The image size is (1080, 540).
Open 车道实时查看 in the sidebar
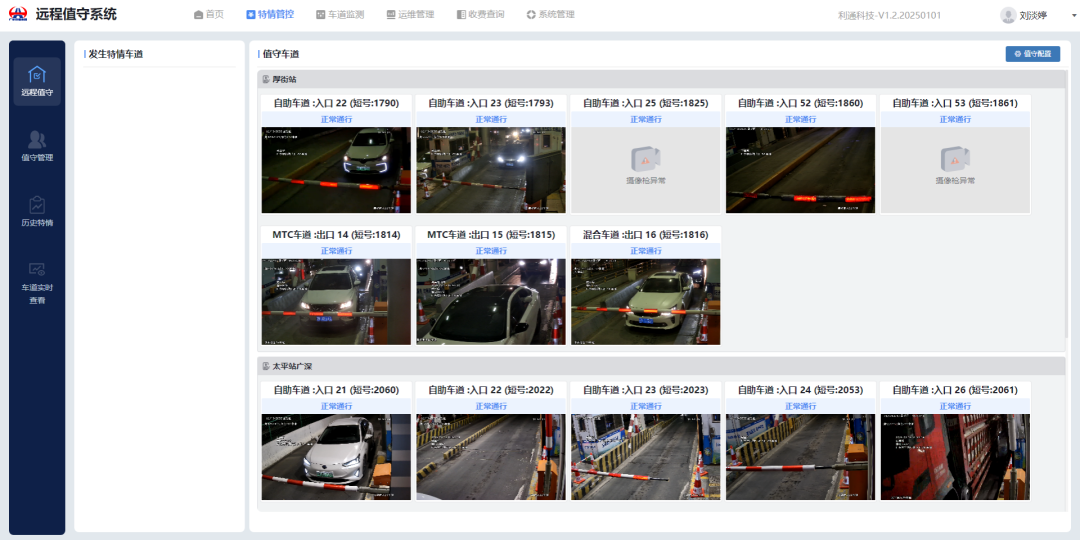click(x=37, y=282)
